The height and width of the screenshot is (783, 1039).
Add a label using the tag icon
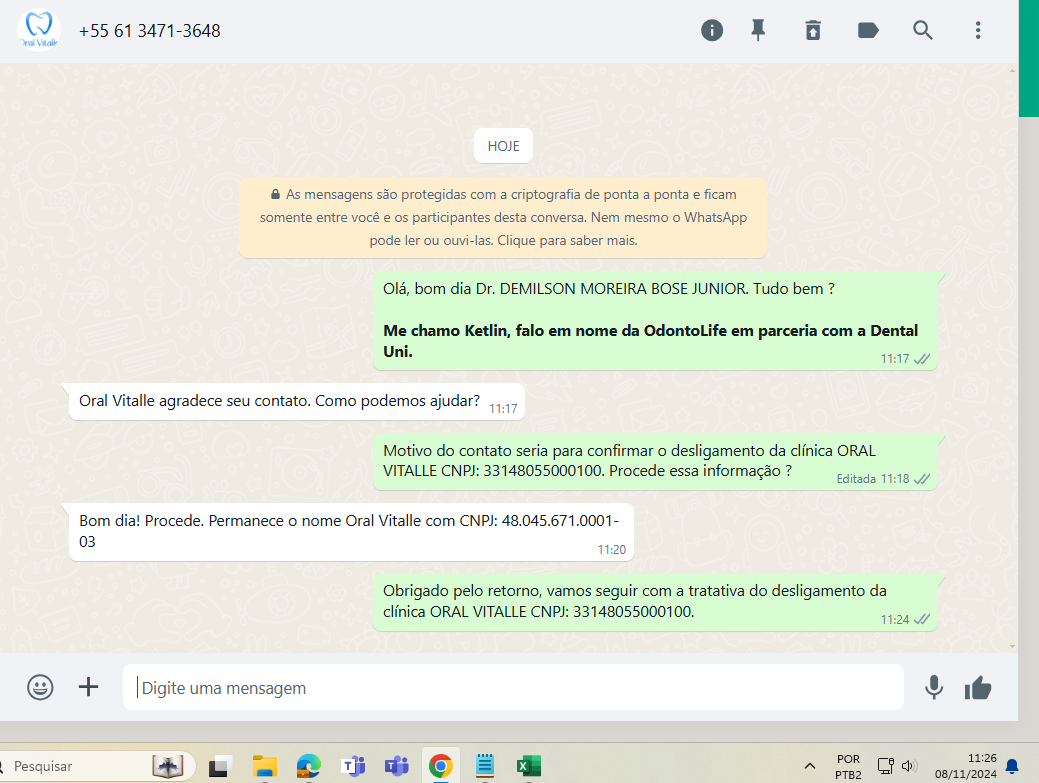pos(868,30)
